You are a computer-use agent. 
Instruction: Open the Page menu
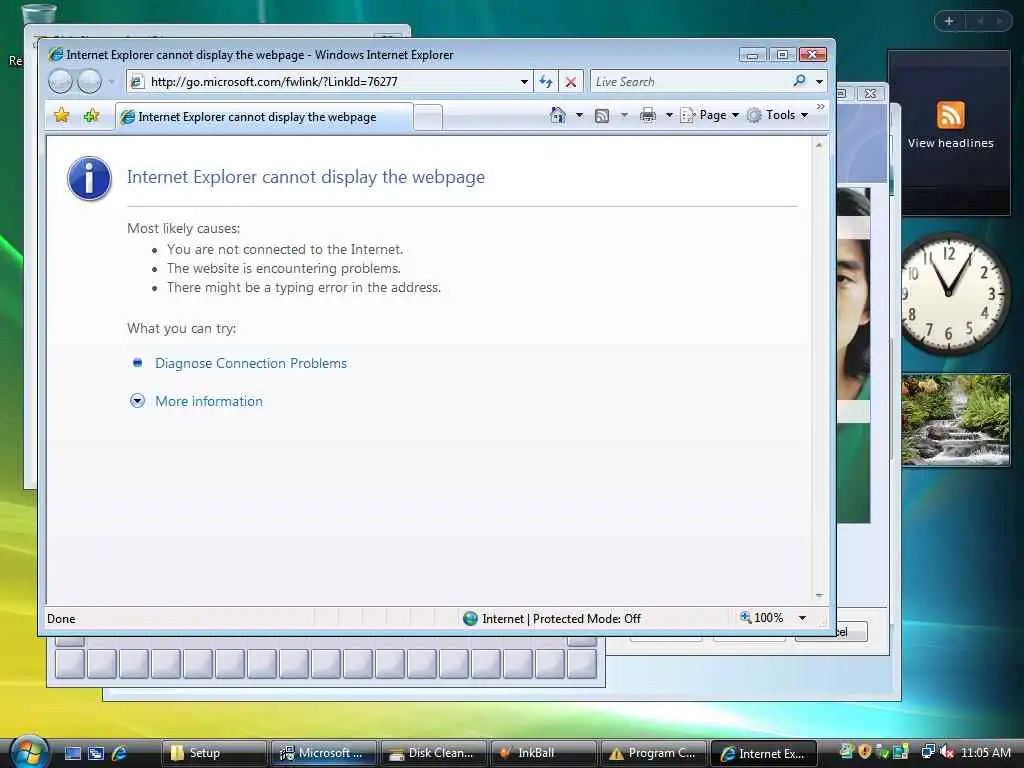(x=709, y=115)
